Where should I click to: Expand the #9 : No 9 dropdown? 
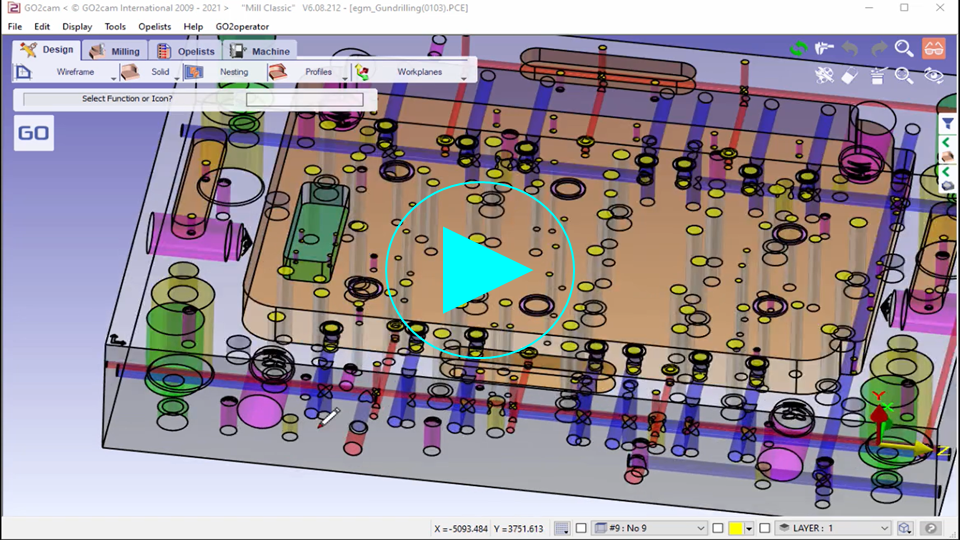point(700,528)
